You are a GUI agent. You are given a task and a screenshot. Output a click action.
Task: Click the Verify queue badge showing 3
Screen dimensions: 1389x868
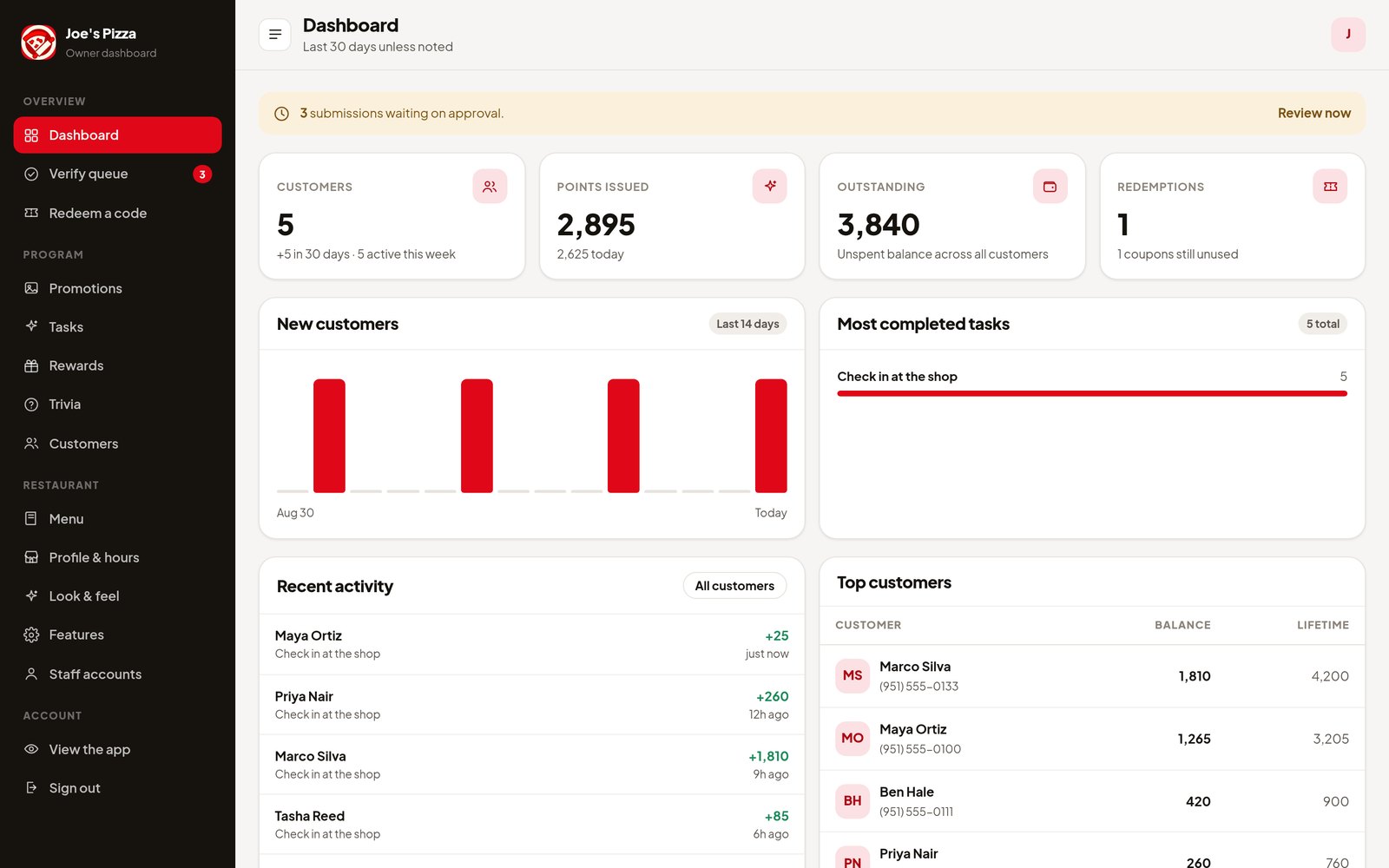(x=202, y=174)
